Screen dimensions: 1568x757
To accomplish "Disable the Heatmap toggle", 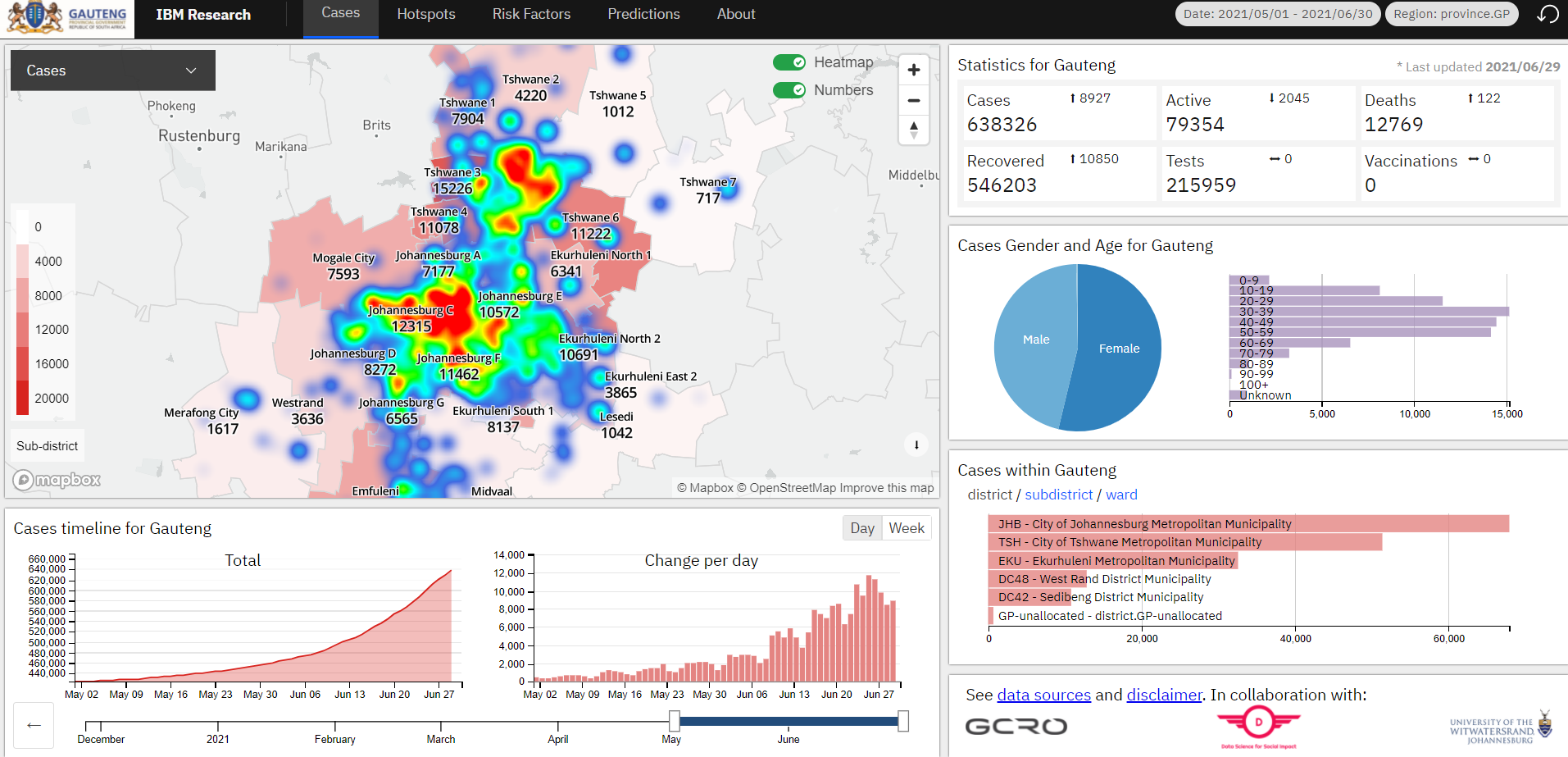I will (789, 62).
